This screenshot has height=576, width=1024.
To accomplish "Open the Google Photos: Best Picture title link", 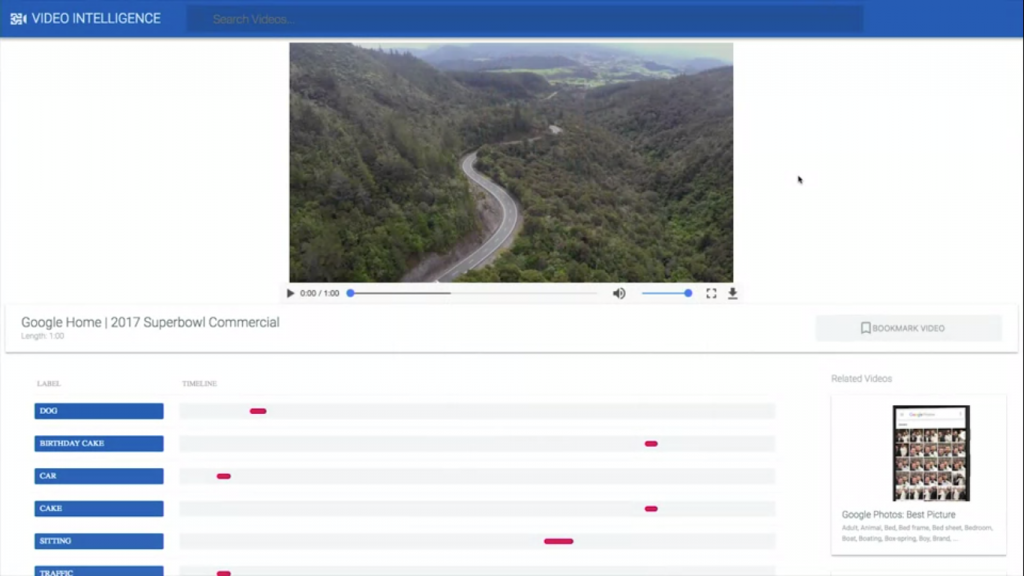I will pos(898,515).
